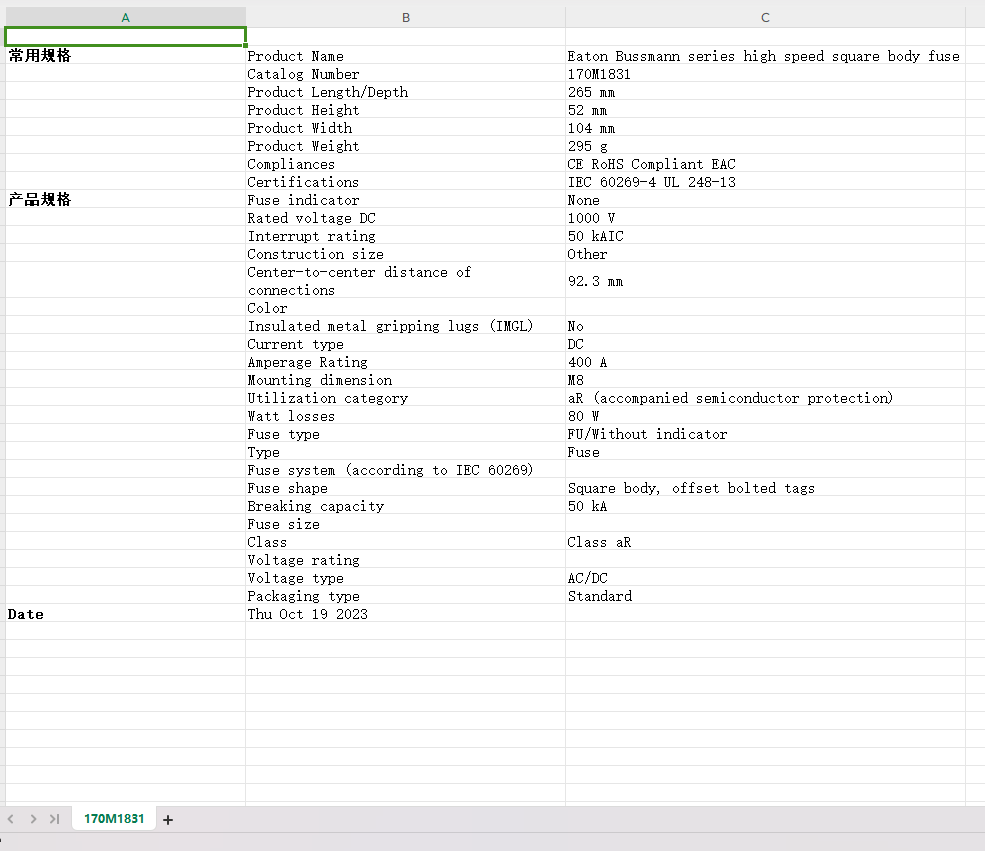Click 'Insulated metal gripping lugs (IMGL)' cell
The image size is (985, 851).
[x=406, y=326]
